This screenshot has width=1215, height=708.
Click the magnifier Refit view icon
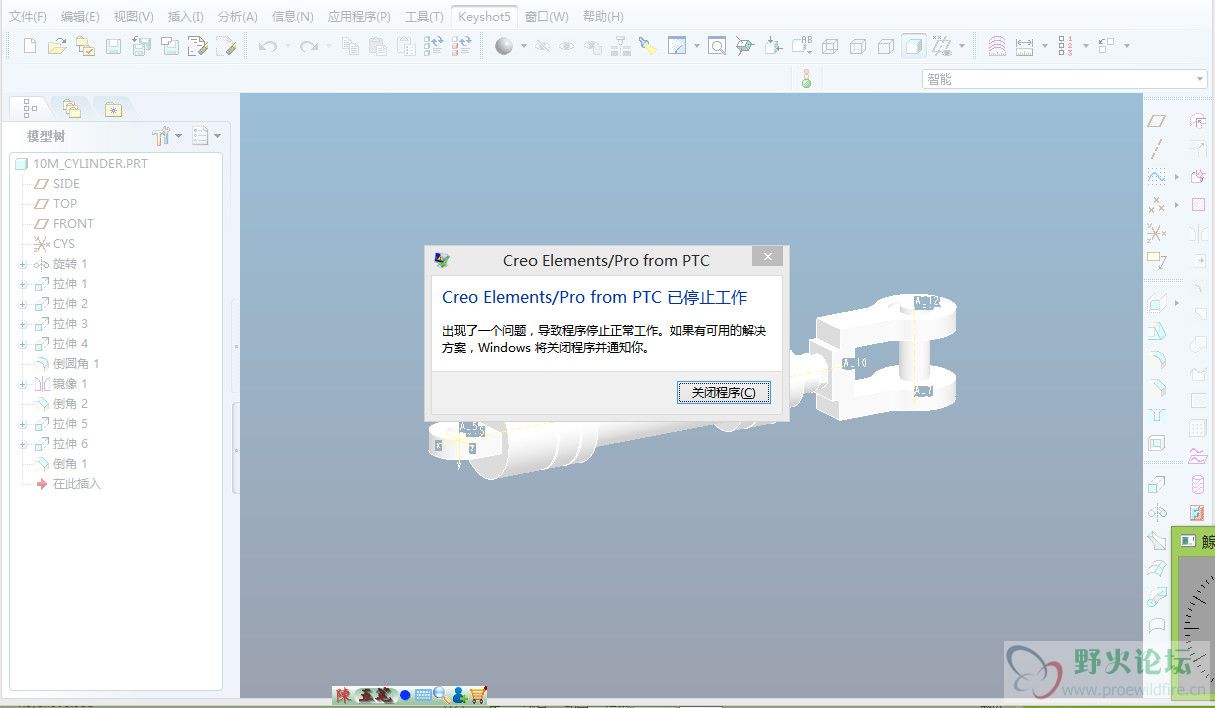716,46
